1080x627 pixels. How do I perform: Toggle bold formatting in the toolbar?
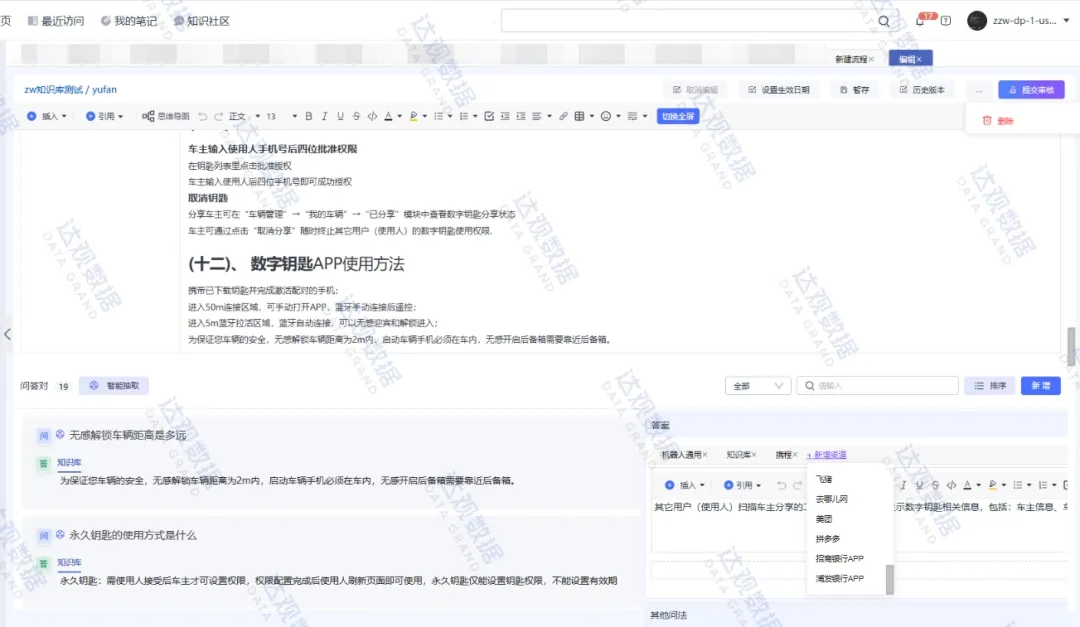[310, 116]
